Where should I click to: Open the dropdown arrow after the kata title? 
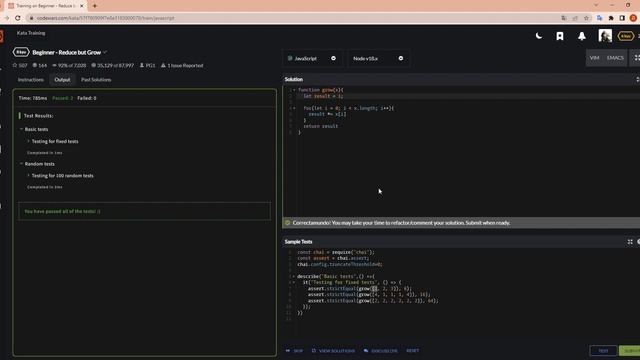[x=105, y=52]
